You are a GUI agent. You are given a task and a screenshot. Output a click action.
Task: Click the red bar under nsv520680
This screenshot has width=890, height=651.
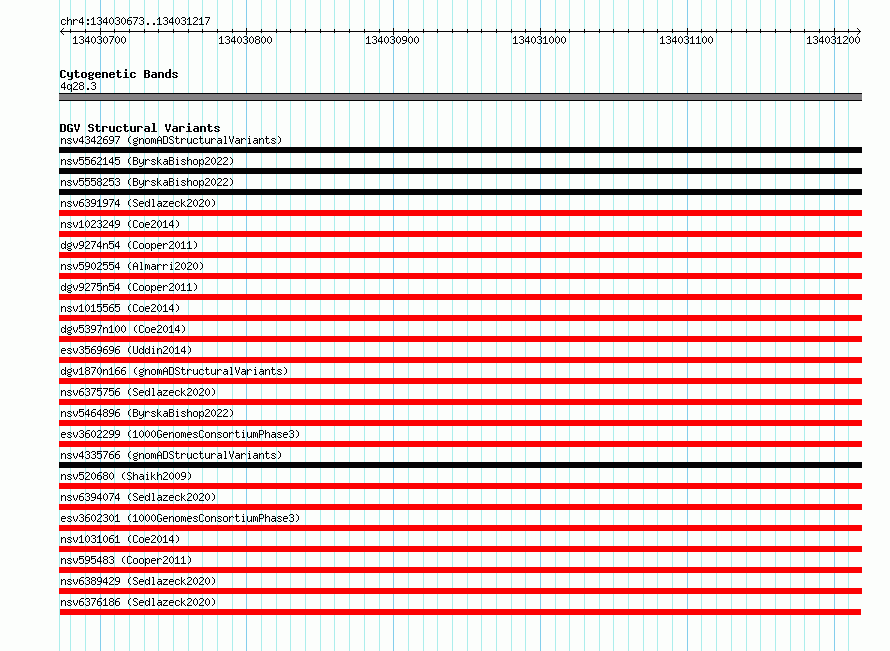(460, 486)
